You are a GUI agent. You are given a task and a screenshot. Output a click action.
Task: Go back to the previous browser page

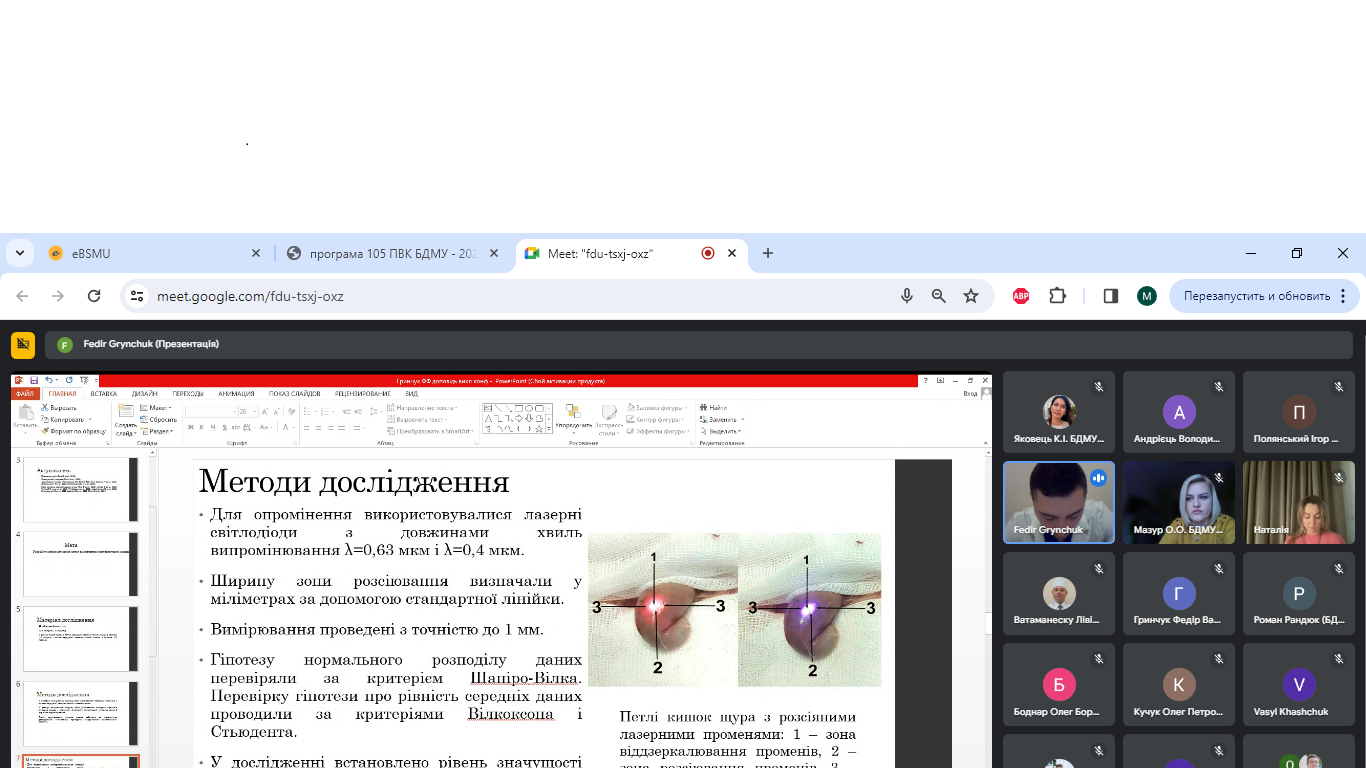22,296
